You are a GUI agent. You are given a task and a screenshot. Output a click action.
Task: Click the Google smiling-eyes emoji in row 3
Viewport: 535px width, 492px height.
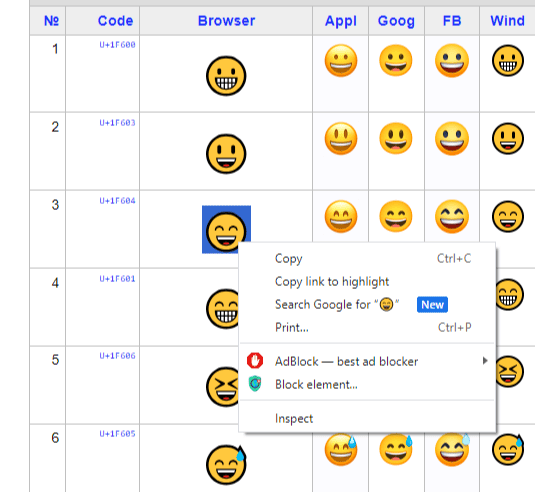click(396, 217)
